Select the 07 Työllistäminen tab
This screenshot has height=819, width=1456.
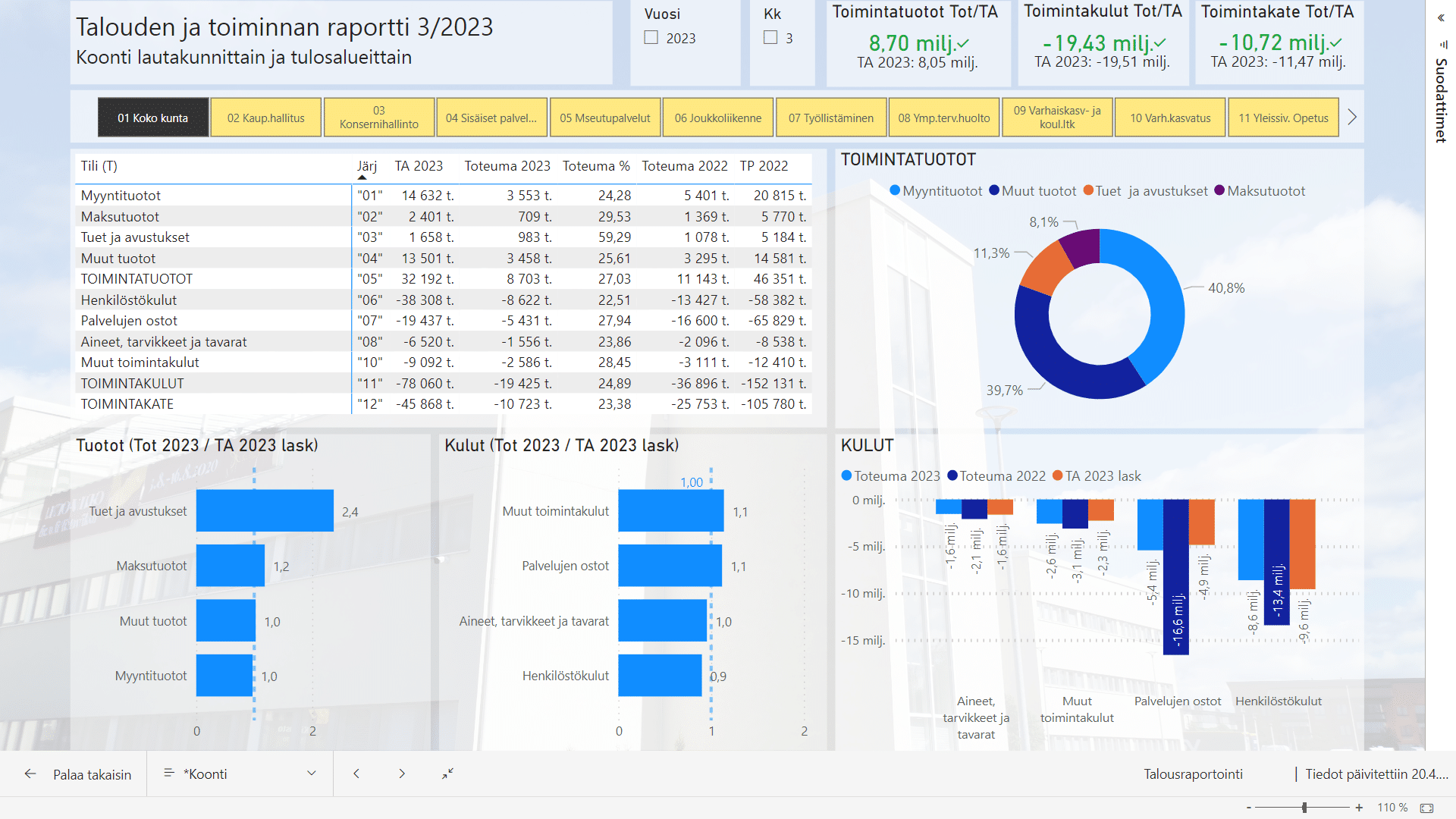click(x=830, y=118)
